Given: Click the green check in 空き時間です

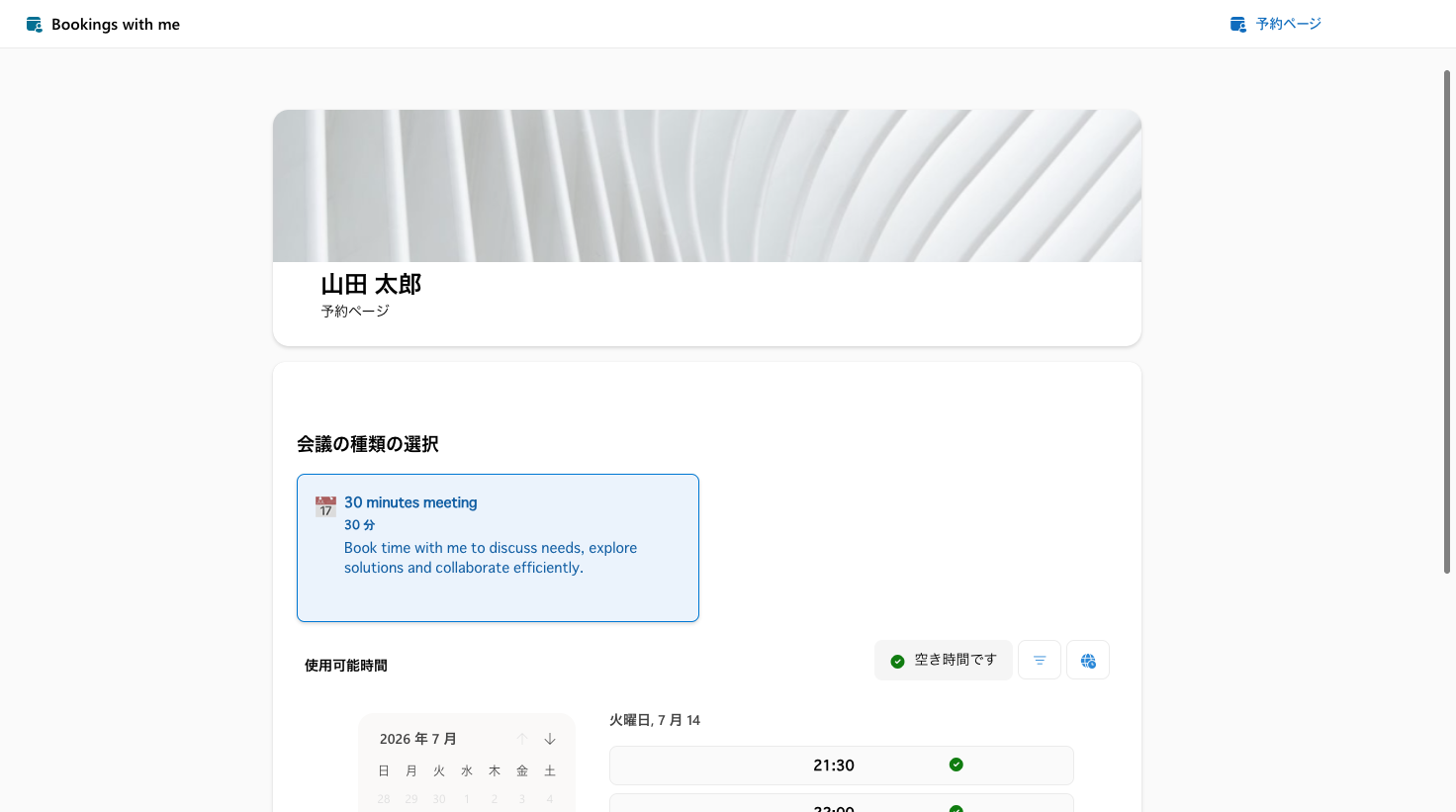Looking at the screenshot, I should click(897, 661).
